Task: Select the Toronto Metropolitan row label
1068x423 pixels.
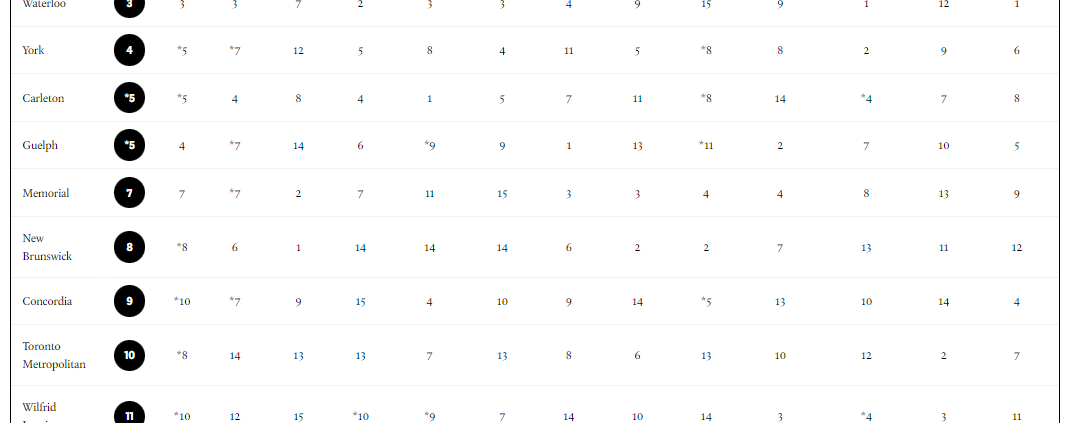Action: tap(54, 355)
